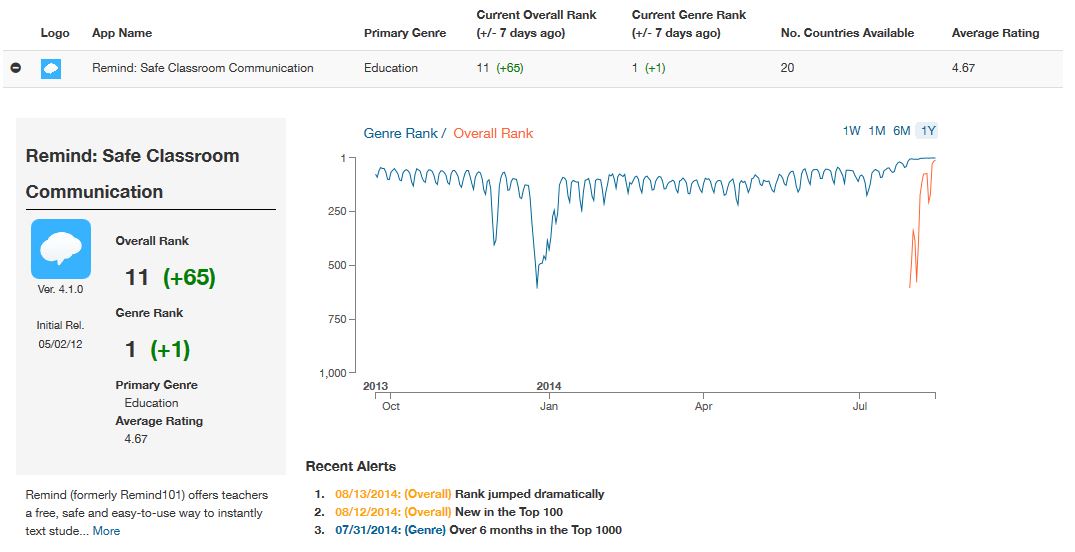Select the 1M time range
1075x552 pixels.
coord(877,131)
